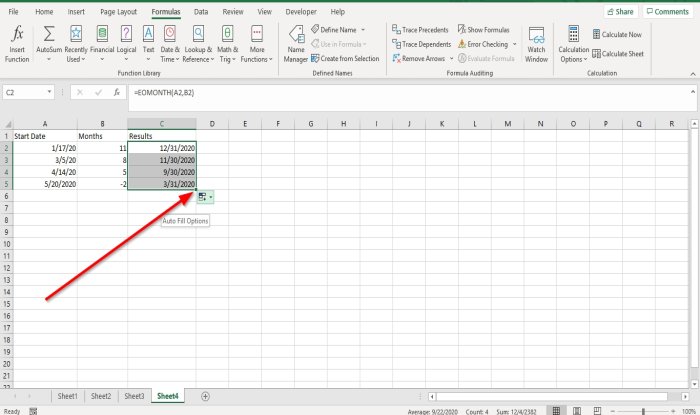Switch to Sheet3 tab
Screen dimensions: 700x415
coord(134,396)
